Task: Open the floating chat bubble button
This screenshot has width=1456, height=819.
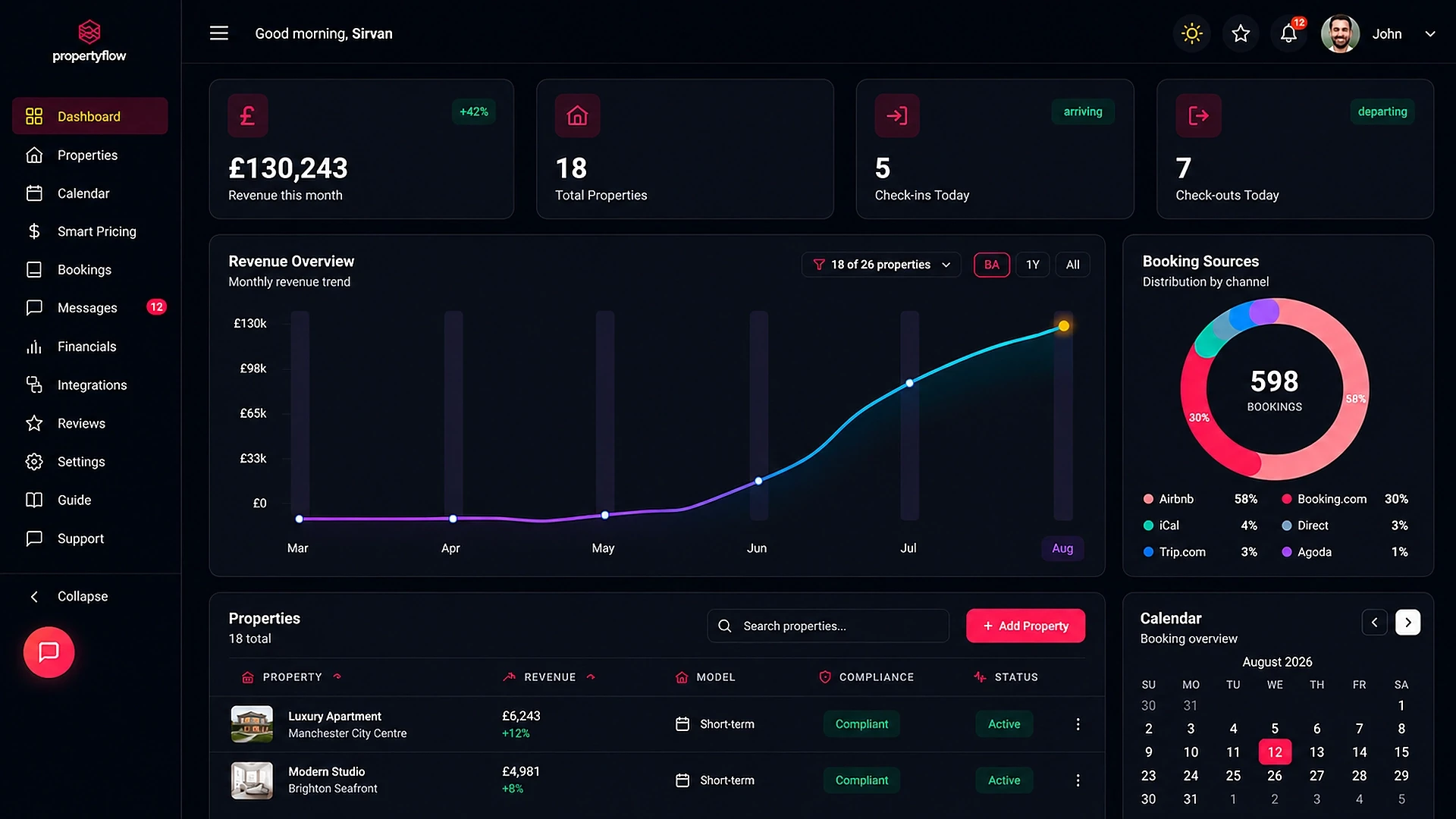Action: [49, 652]
